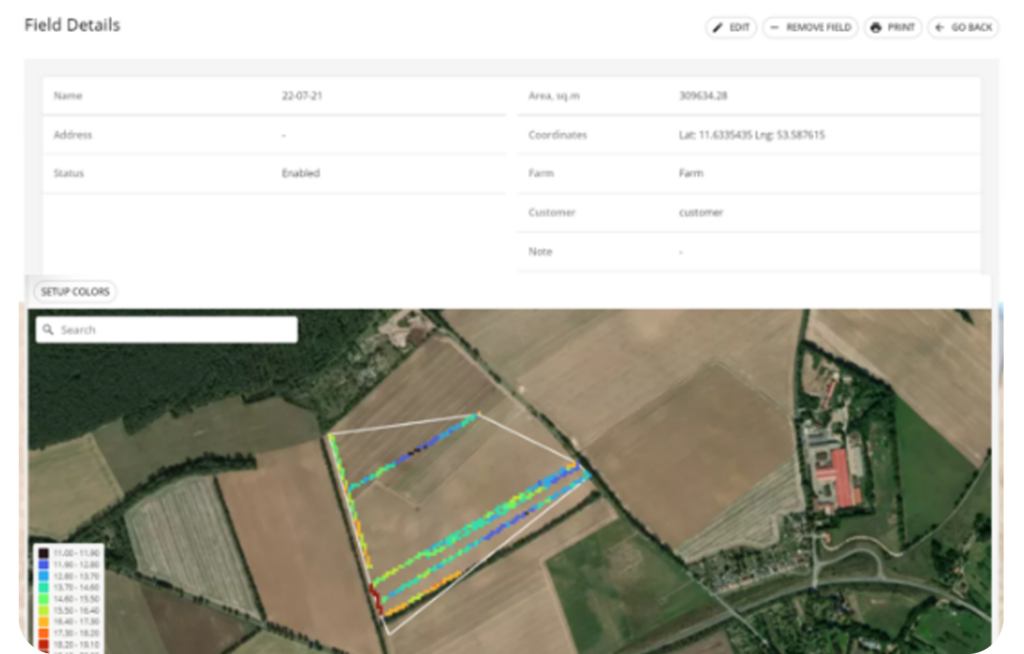Pick the light blue 12.80-13.70 legend swatch
The width and height of the screenshot is (1024, 654).
click(x=42, y=576)
